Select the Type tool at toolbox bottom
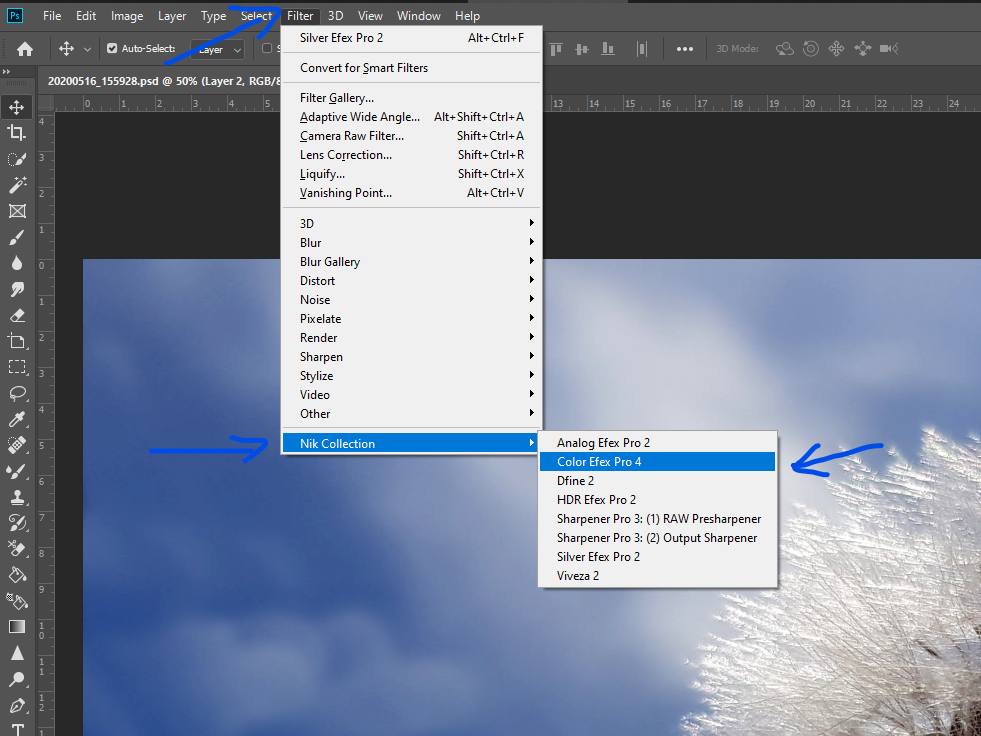 17,729
